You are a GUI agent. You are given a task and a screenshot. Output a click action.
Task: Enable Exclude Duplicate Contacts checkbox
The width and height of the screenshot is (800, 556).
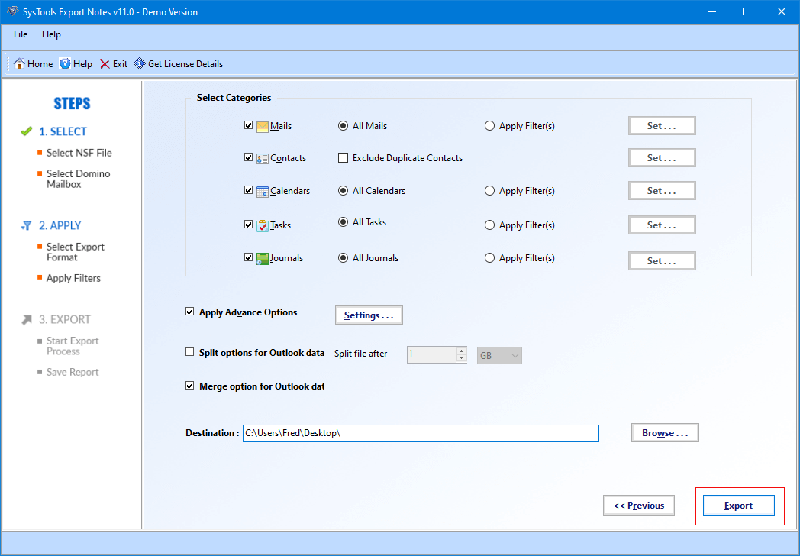pyautogui.click(x=343, y=158)
